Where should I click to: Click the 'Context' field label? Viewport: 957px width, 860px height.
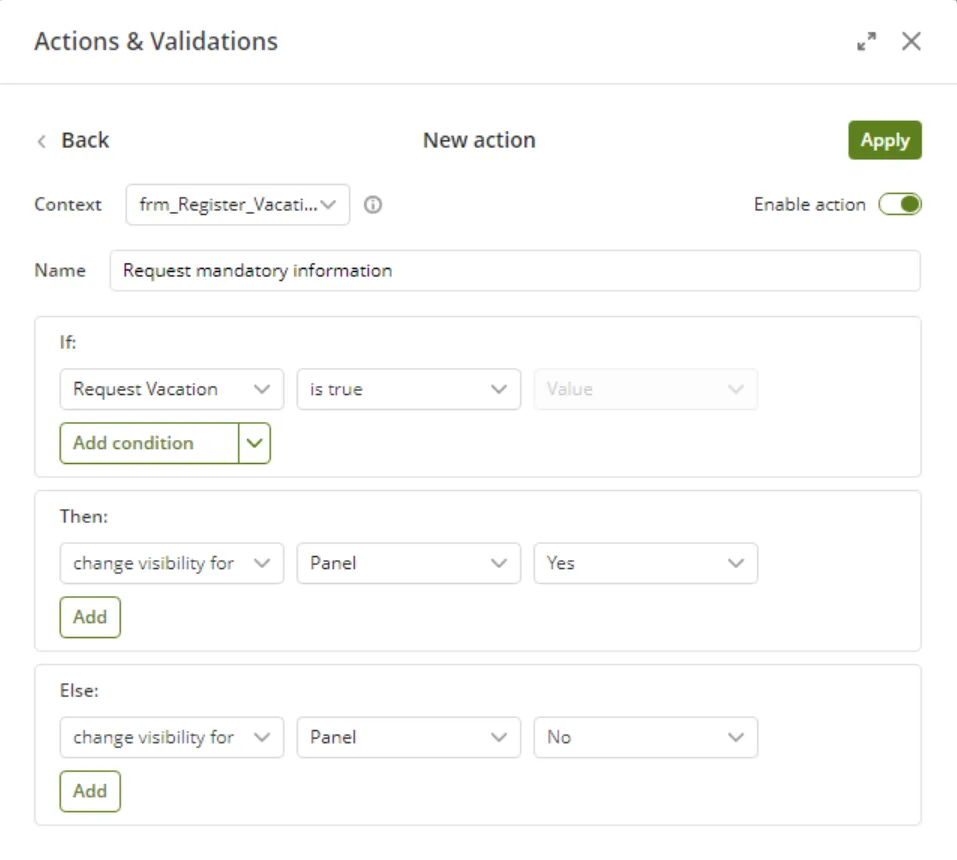tap(68, 204)
